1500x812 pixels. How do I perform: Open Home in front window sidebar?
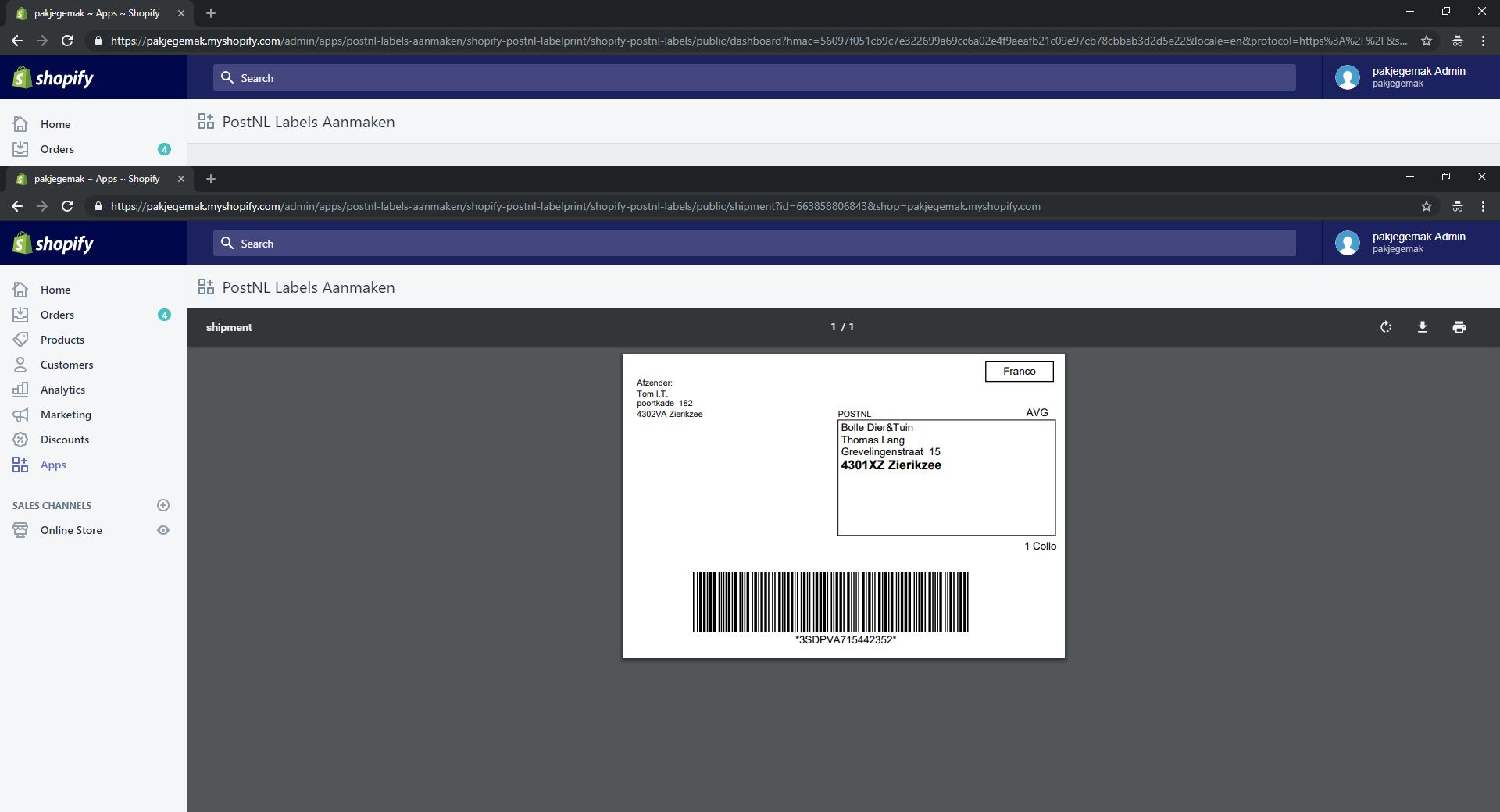(55, 290)
